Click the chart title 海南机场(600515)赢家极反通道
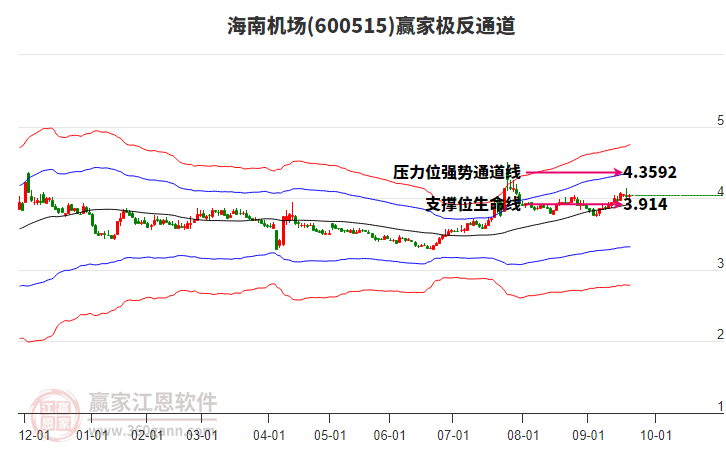Screen dimensions: 726x450 [x=371, y=26]
